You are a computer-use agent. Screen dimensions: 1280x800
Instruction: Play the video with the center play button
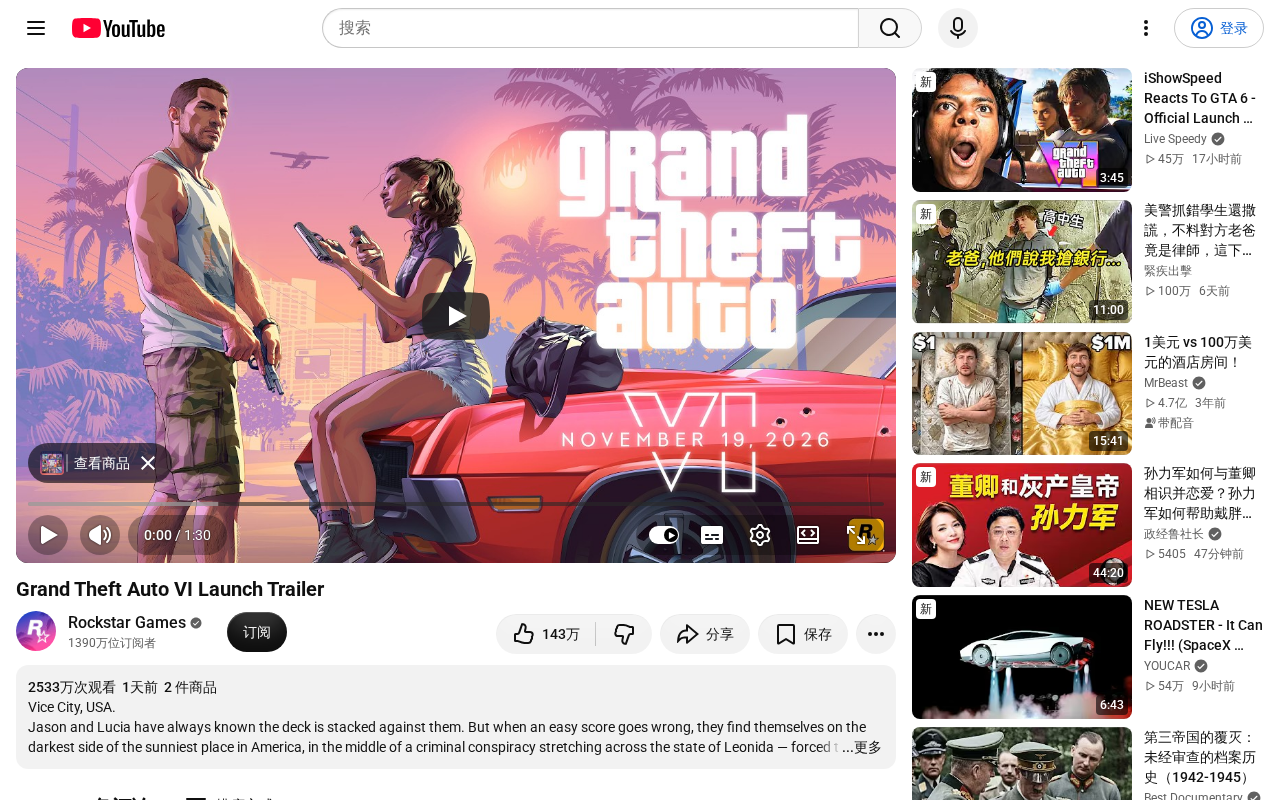coord(456,316)
